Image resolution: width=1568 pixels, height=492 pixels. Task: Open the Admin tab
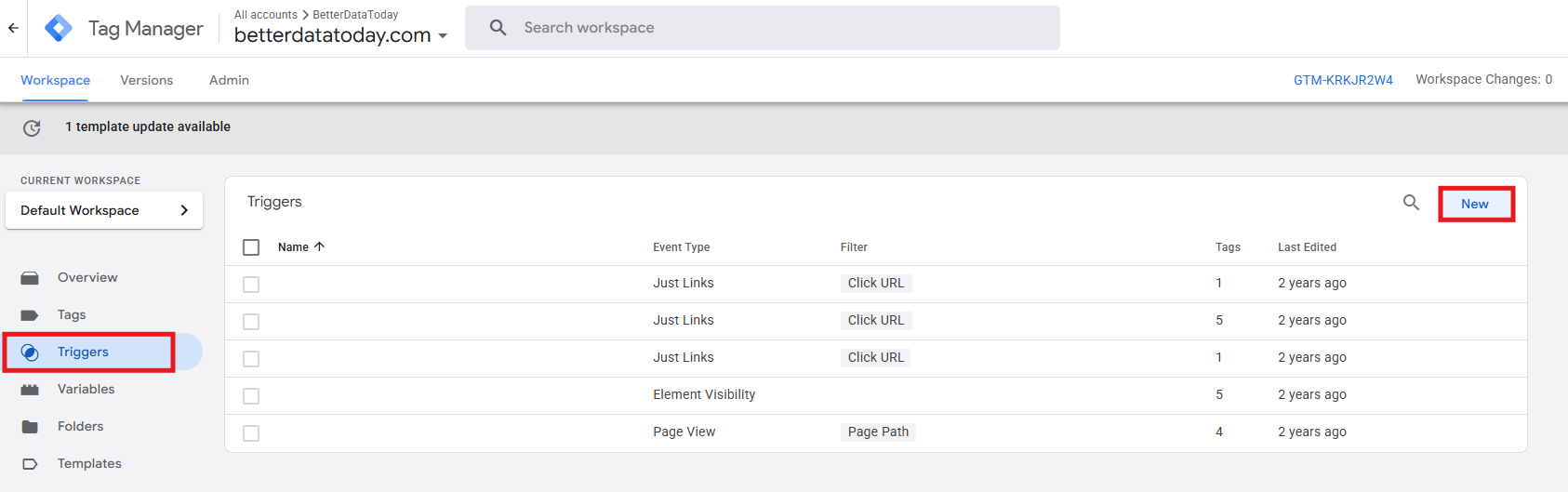click(x=229, y=80)
